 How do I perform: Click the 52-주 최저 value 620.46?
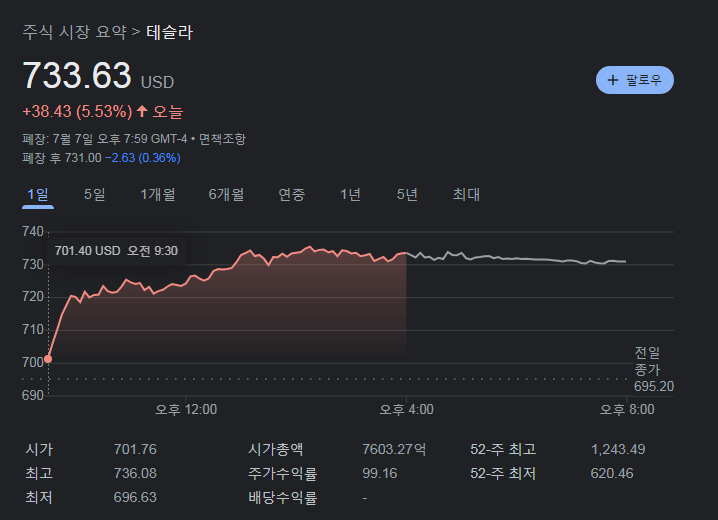point(612,473)
